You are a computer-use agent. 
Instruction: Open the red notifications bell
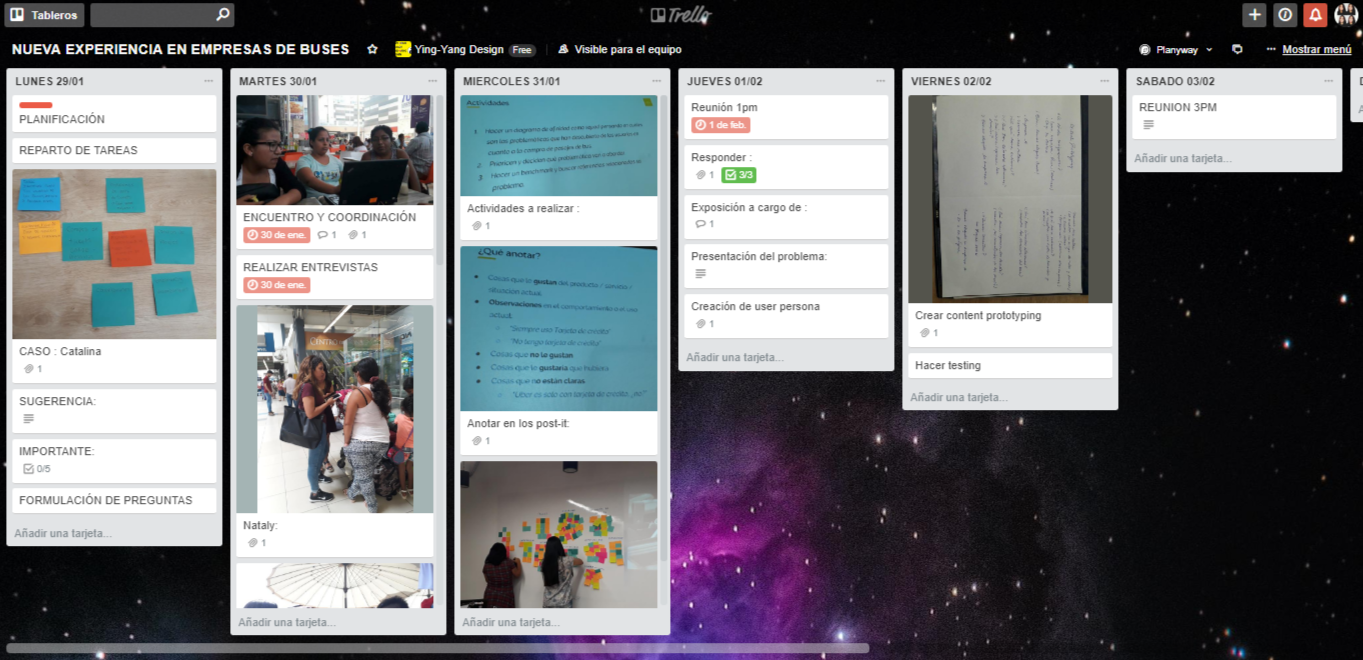click(x=1315, y=15)
